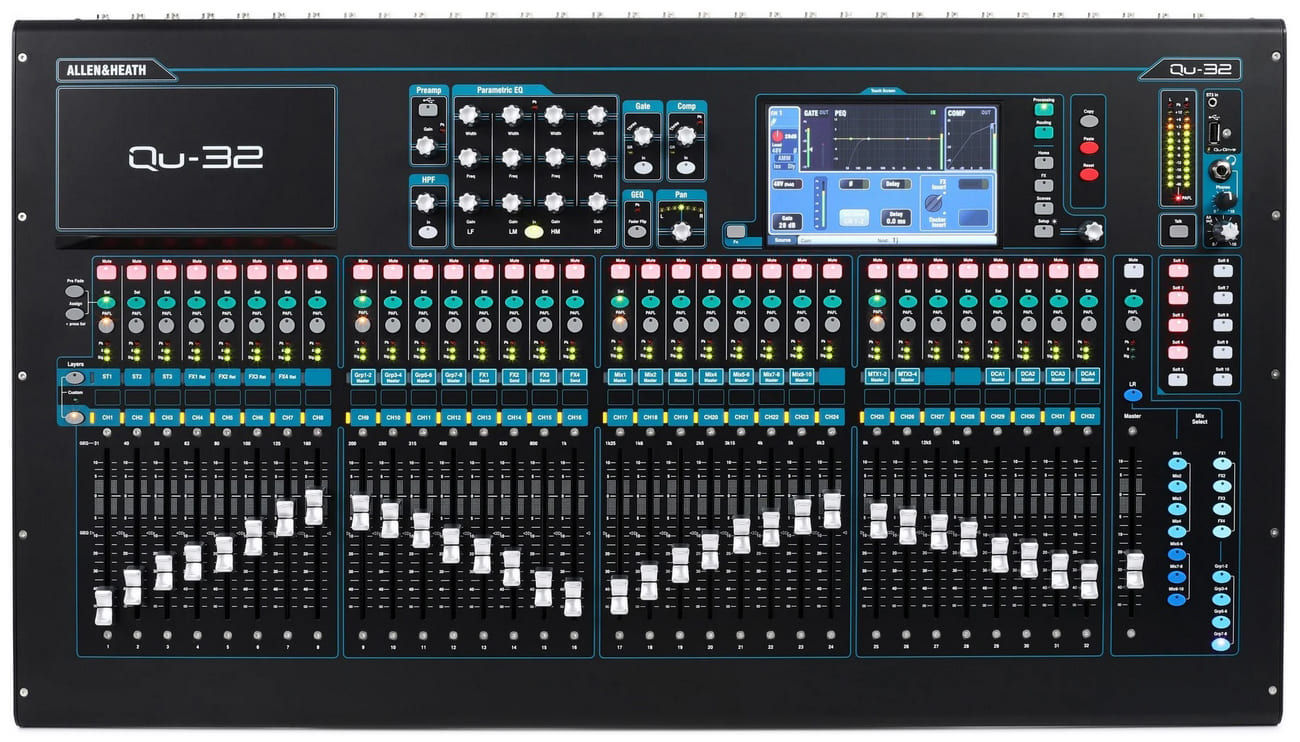
Task: Grab the fader cap on channel 16
Action: click(572, 598)
